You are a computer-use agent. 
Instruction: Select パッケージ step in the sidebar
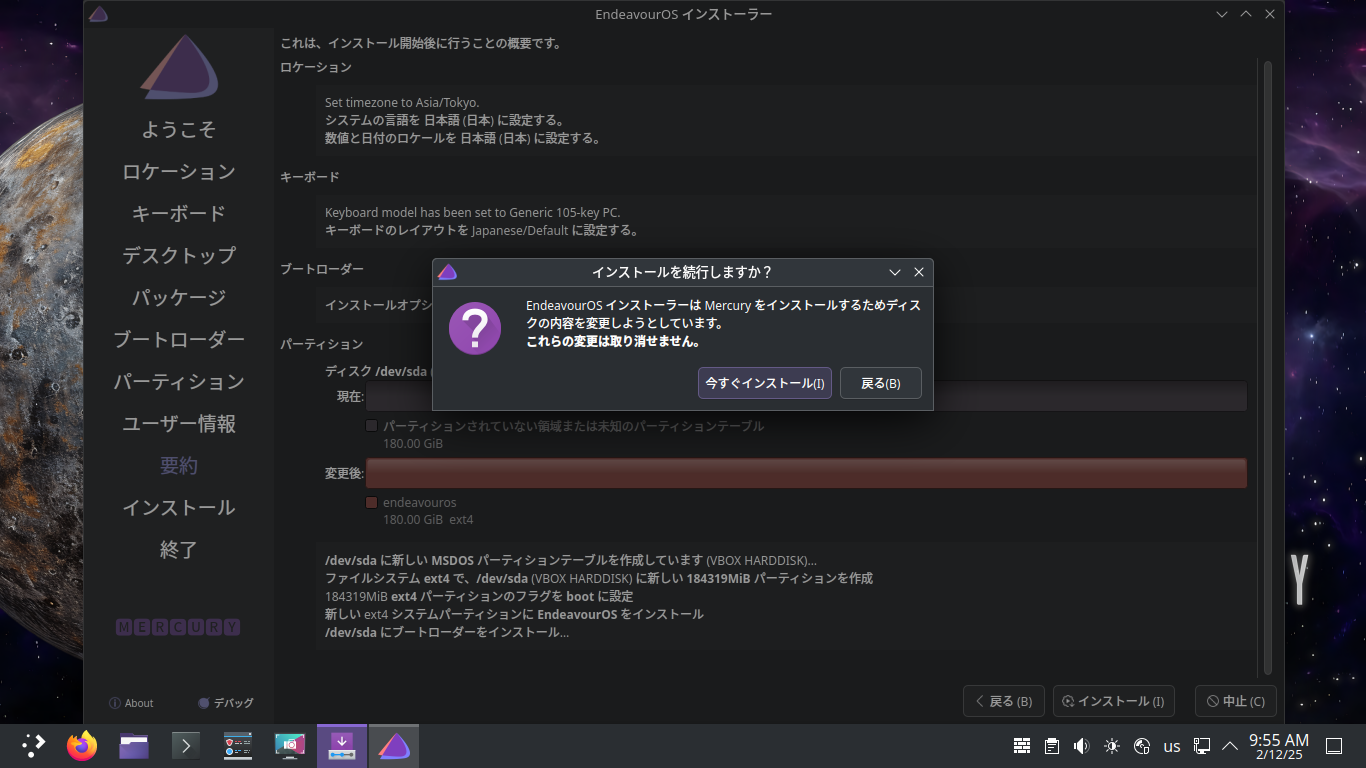[x=179, y=298]
